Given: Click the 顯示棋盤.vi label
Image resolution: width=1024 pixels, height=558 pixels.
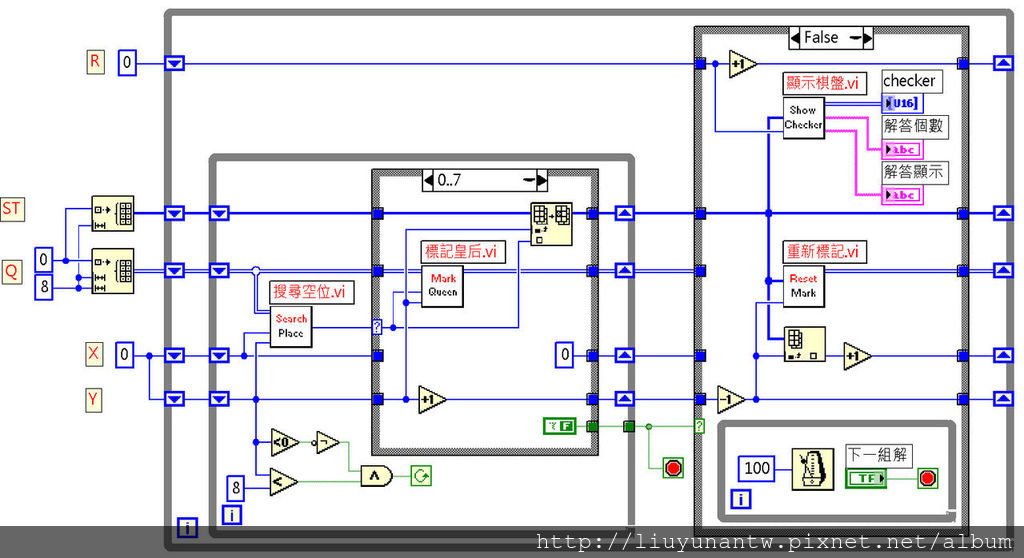Looking at the screenshot, I should pyautogui.click(x=825, y=83).
